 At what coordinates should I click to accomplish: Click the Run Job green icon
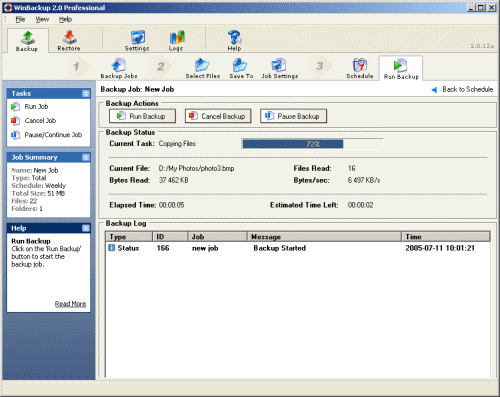pyautogui.click(x=15, y=107)
